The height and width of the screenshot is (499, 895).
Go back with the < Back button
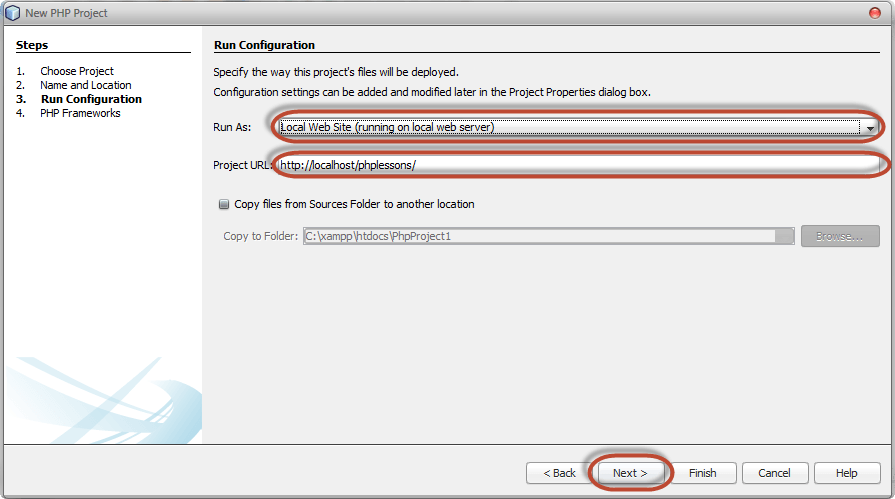coord(559,473)
